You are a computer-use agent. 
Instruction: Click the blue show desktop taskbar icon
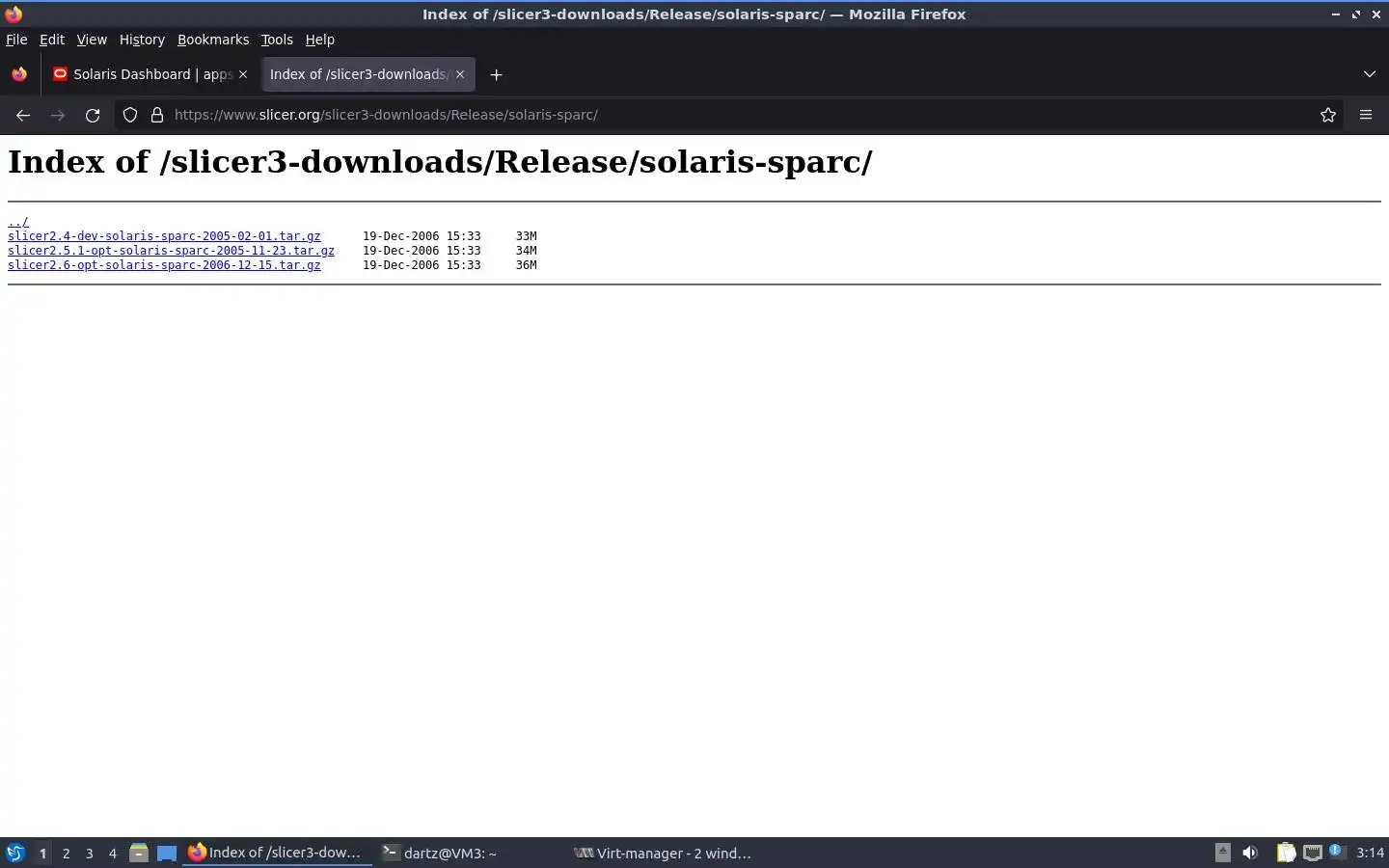[x=167, y=853]
